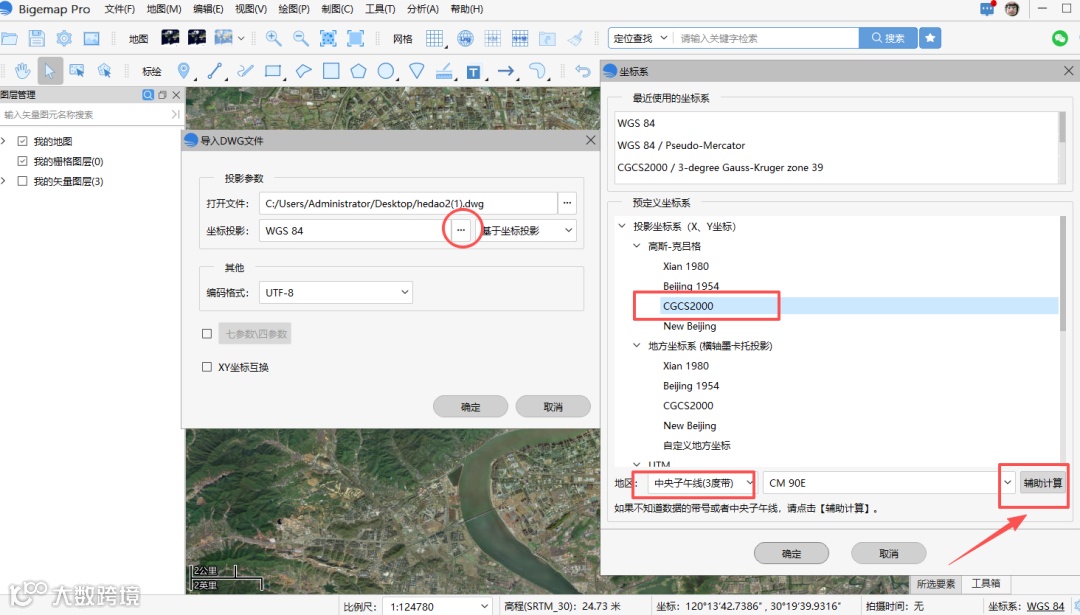Open the 定位查找 dropdown
Viewport: 1080px width, 615px height.
(640, 38)
